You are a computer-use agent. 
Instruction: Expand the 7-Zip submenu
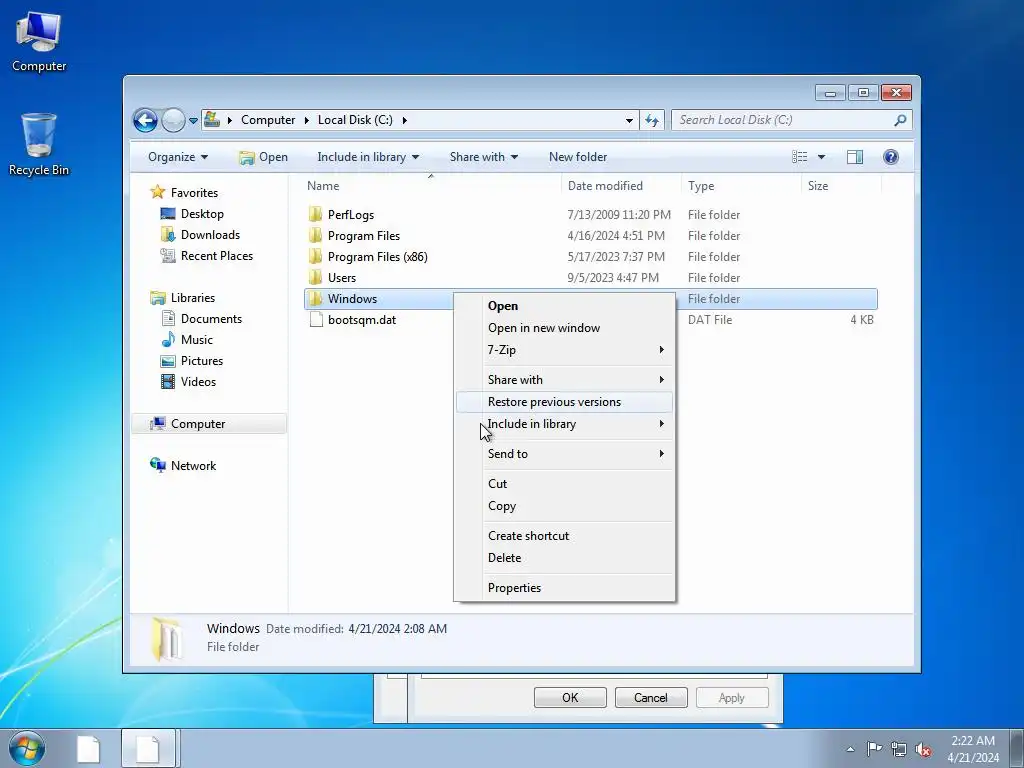click(x=564, y=350)
